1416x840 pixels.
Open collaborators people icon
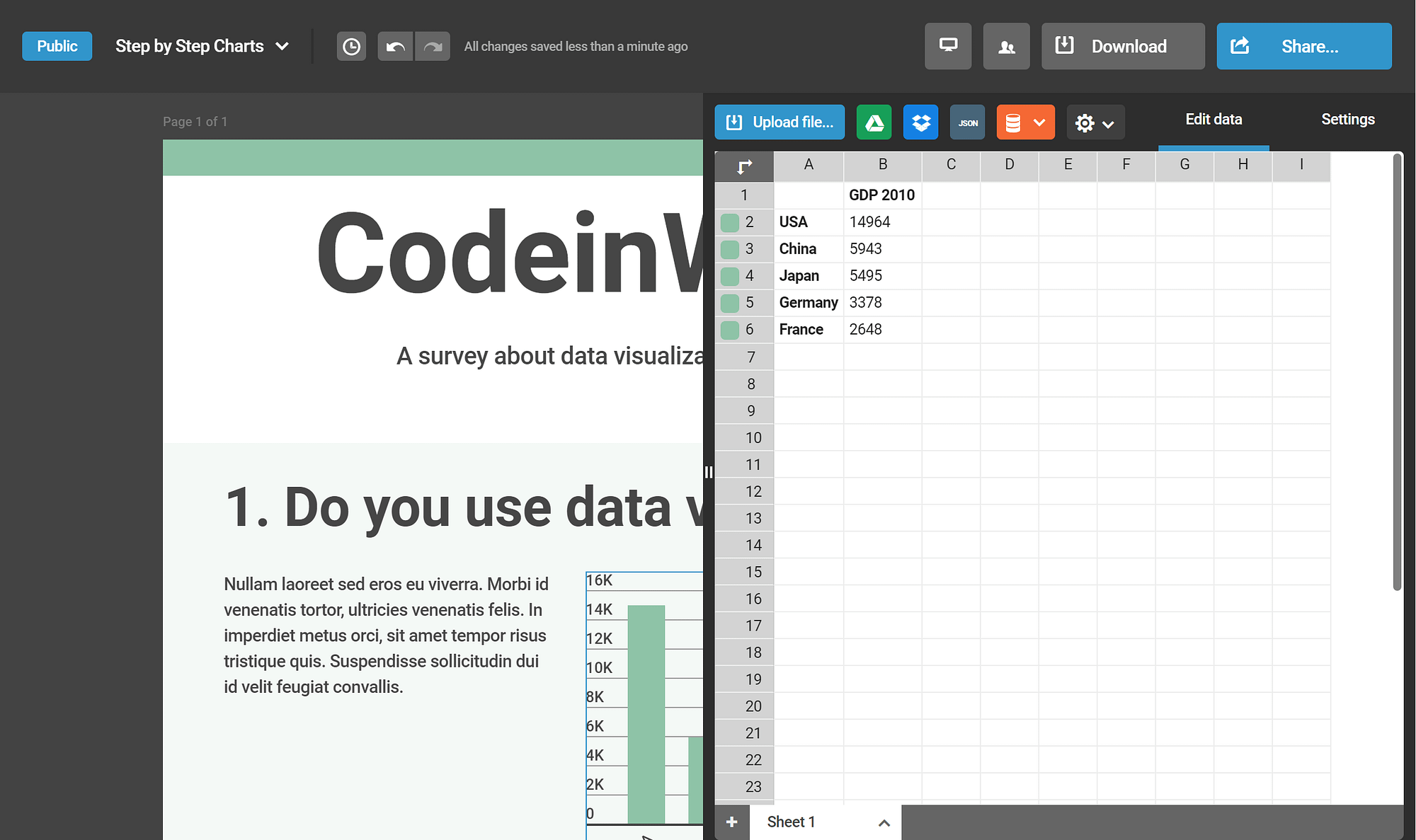pyautogui.click(x=1006, y=46)
